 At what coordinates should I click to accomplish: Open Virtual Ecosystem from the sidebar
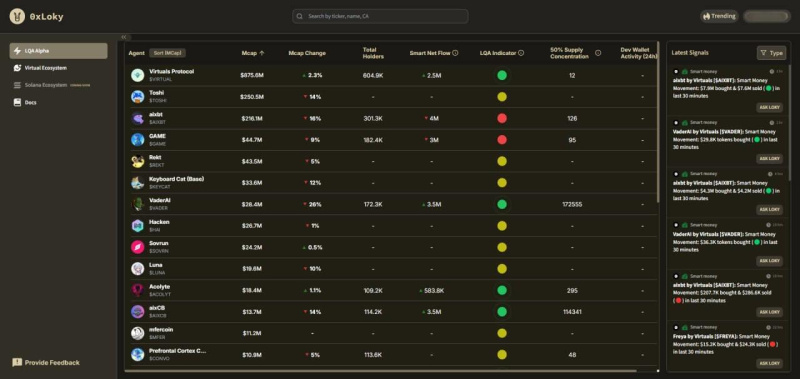(58, 68)
